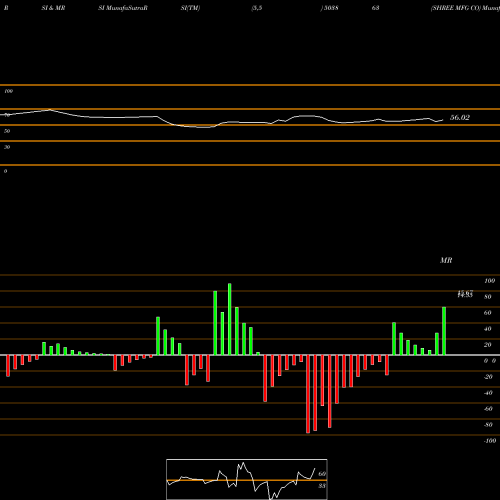The width and height of the screenshot is (500, 500).
Task: Click the last green bar of the histogram
Action: tap(444, 331)
